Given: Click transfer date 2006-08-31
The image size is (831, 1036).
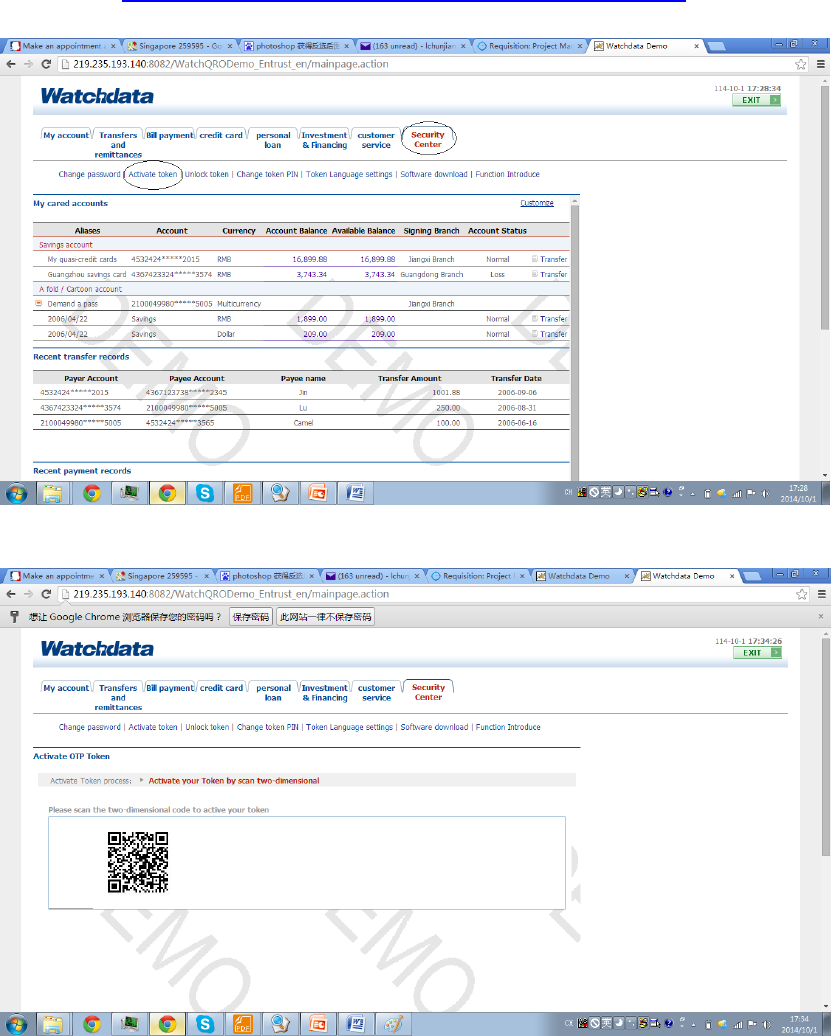Looking at the screenshot, I should tap(517, 408).
